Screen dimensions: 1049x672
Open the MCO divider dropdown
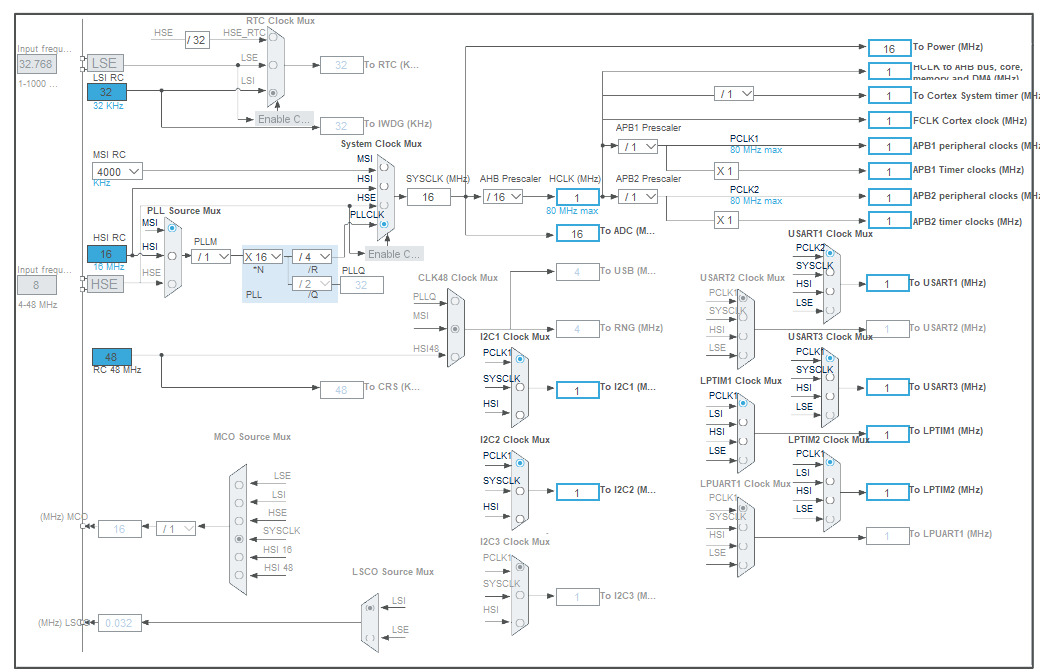(175, 528)
